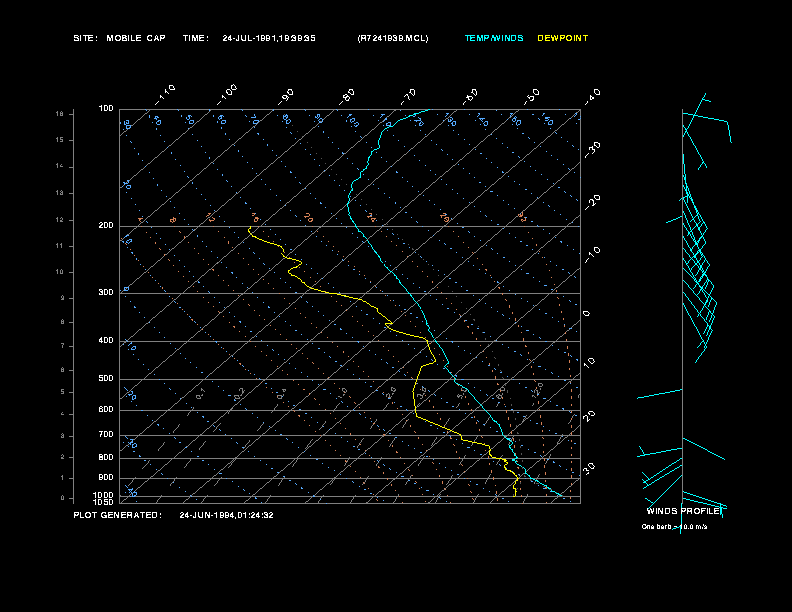792x612 pixels.
Task: Click the yellow DEWPOINT legend label
Action: tap(563, 38)
